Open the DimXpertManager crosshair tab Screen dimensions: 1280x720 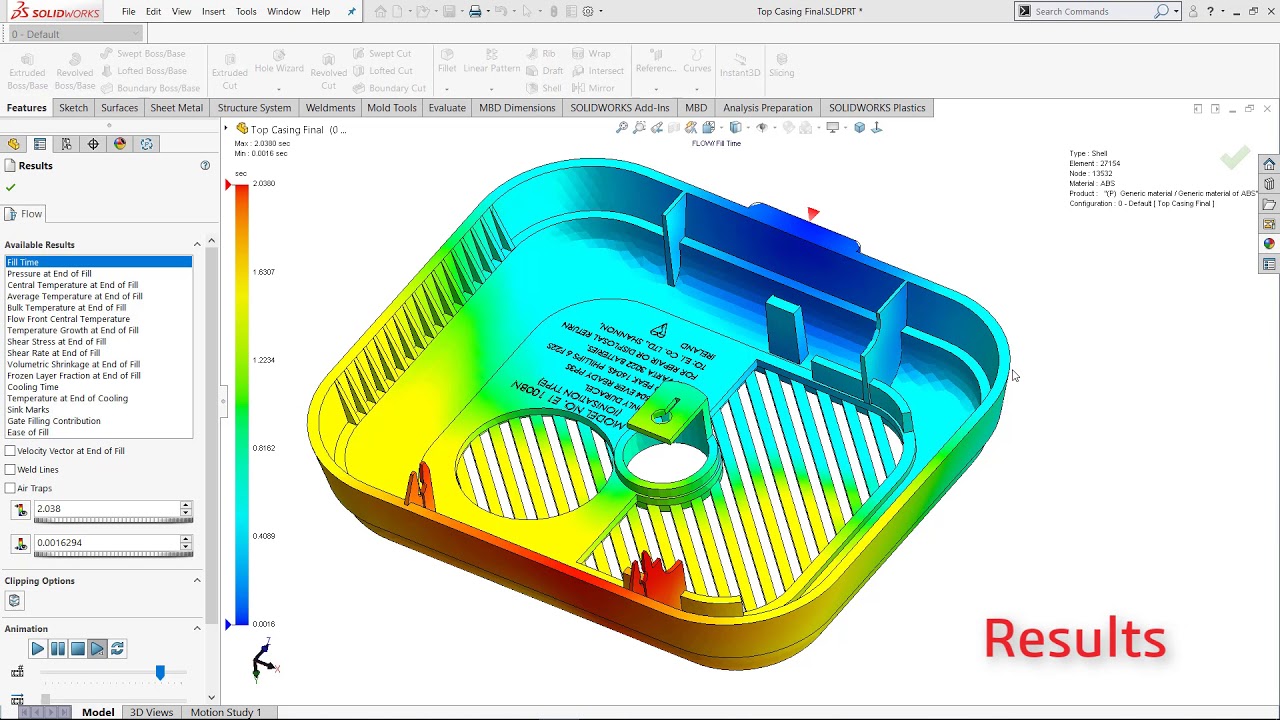coord(93,144)
